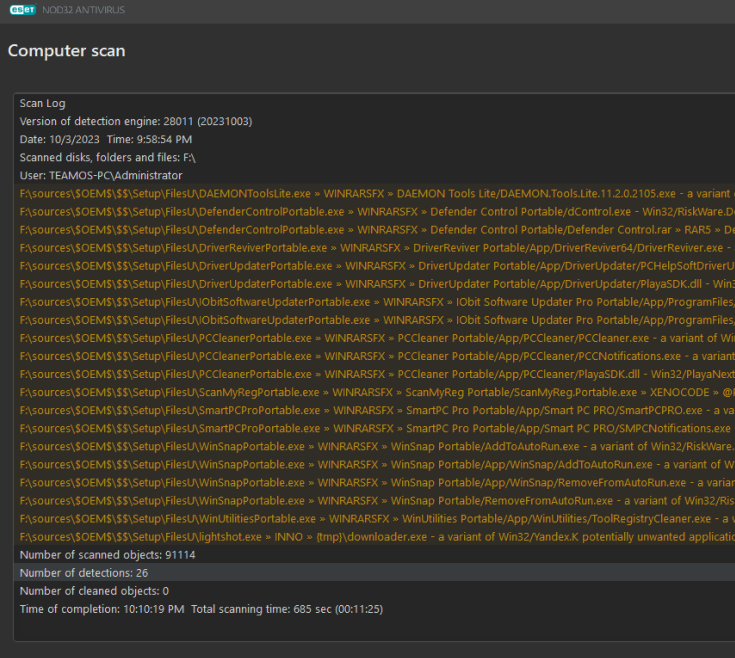Select the 'Scan Log' header line
This screenshot has width=735, height=658.
pos(375,103)
